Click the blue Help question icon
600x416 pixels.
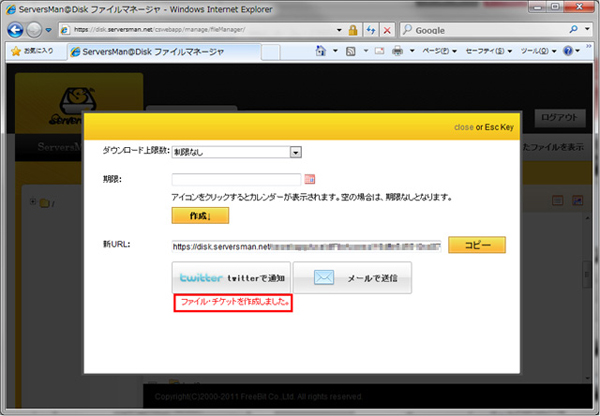[x=568, y=51]
